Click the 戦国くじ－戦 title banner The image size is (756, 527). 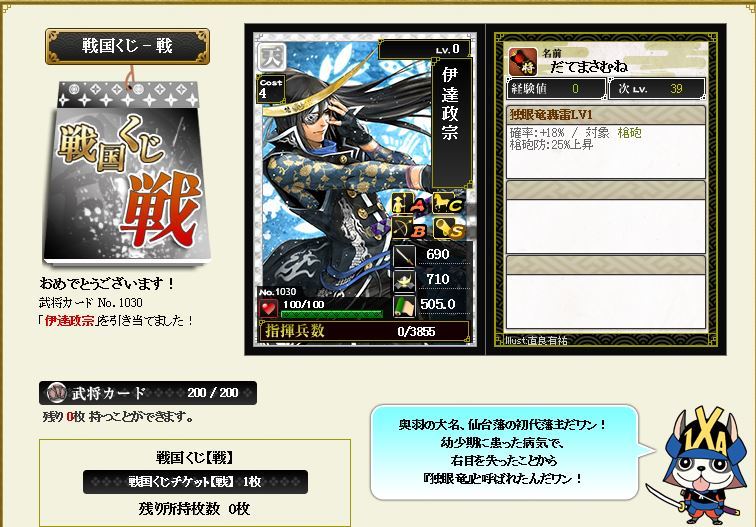click(127, 46)
